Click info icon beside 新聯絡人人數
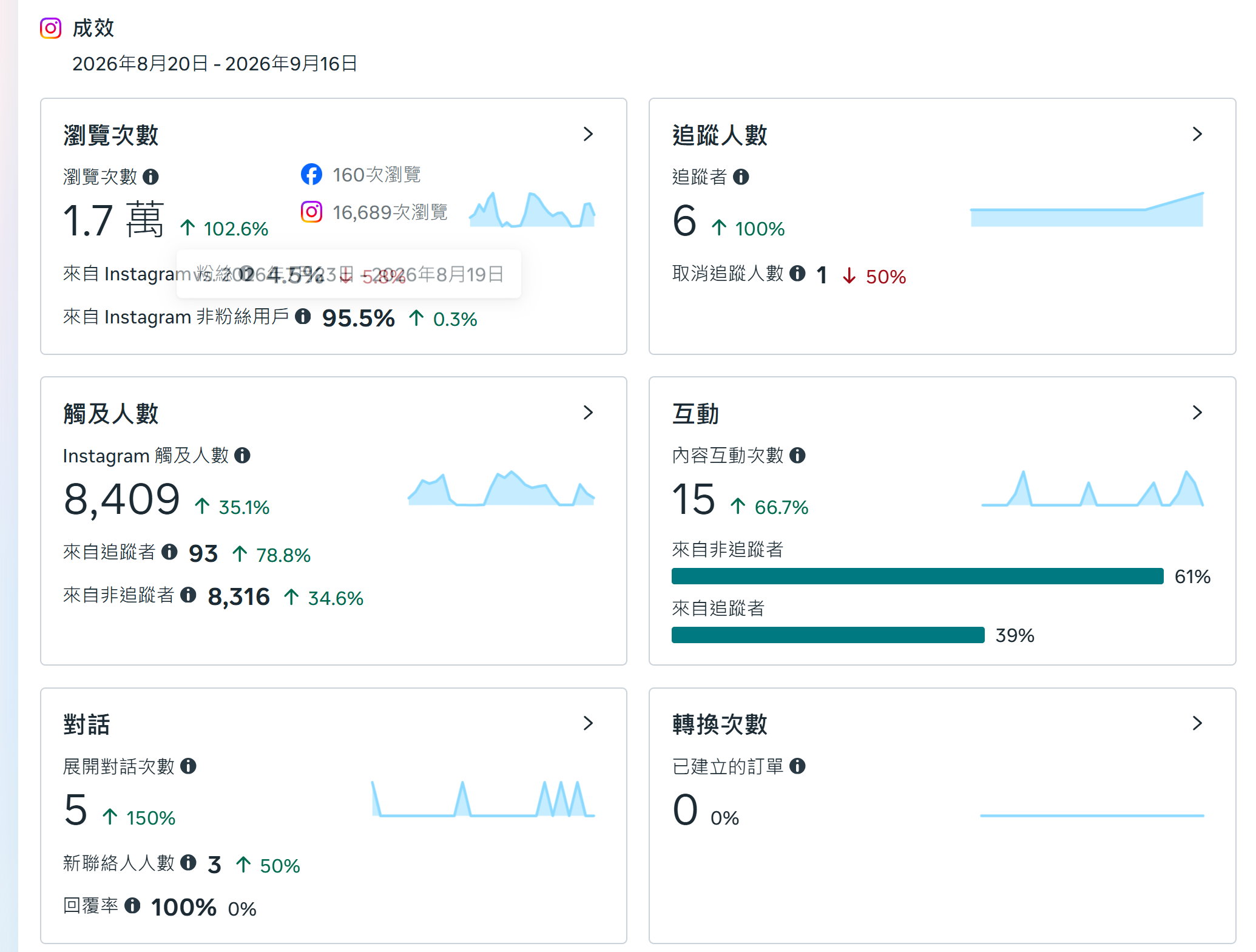The width and height of the screenshot is (1256, 952). click(188, 862)
